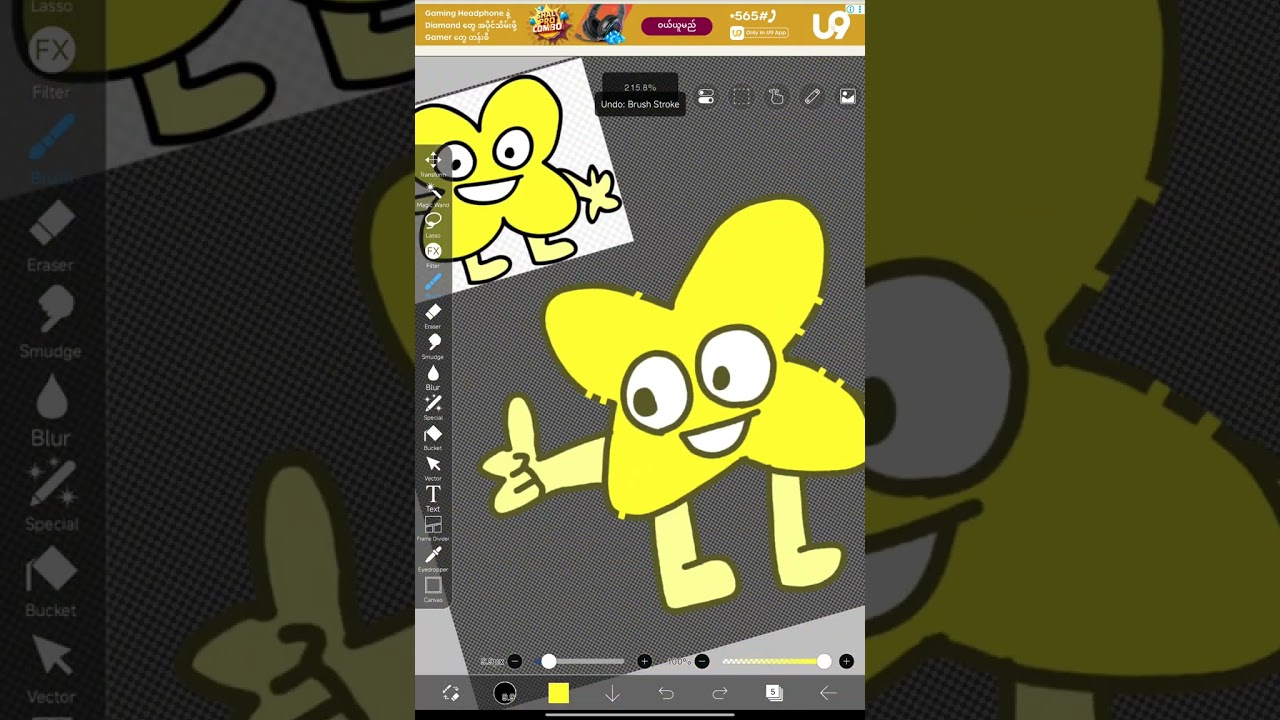Select the Frame Divider tool
Screen dimensions: 1280x720
(433, 529)
